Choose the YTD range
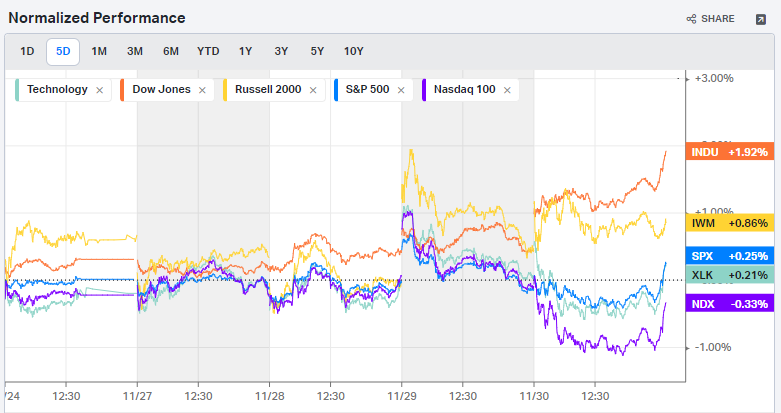Screen dimensions: 781x413 pos(208,51)
